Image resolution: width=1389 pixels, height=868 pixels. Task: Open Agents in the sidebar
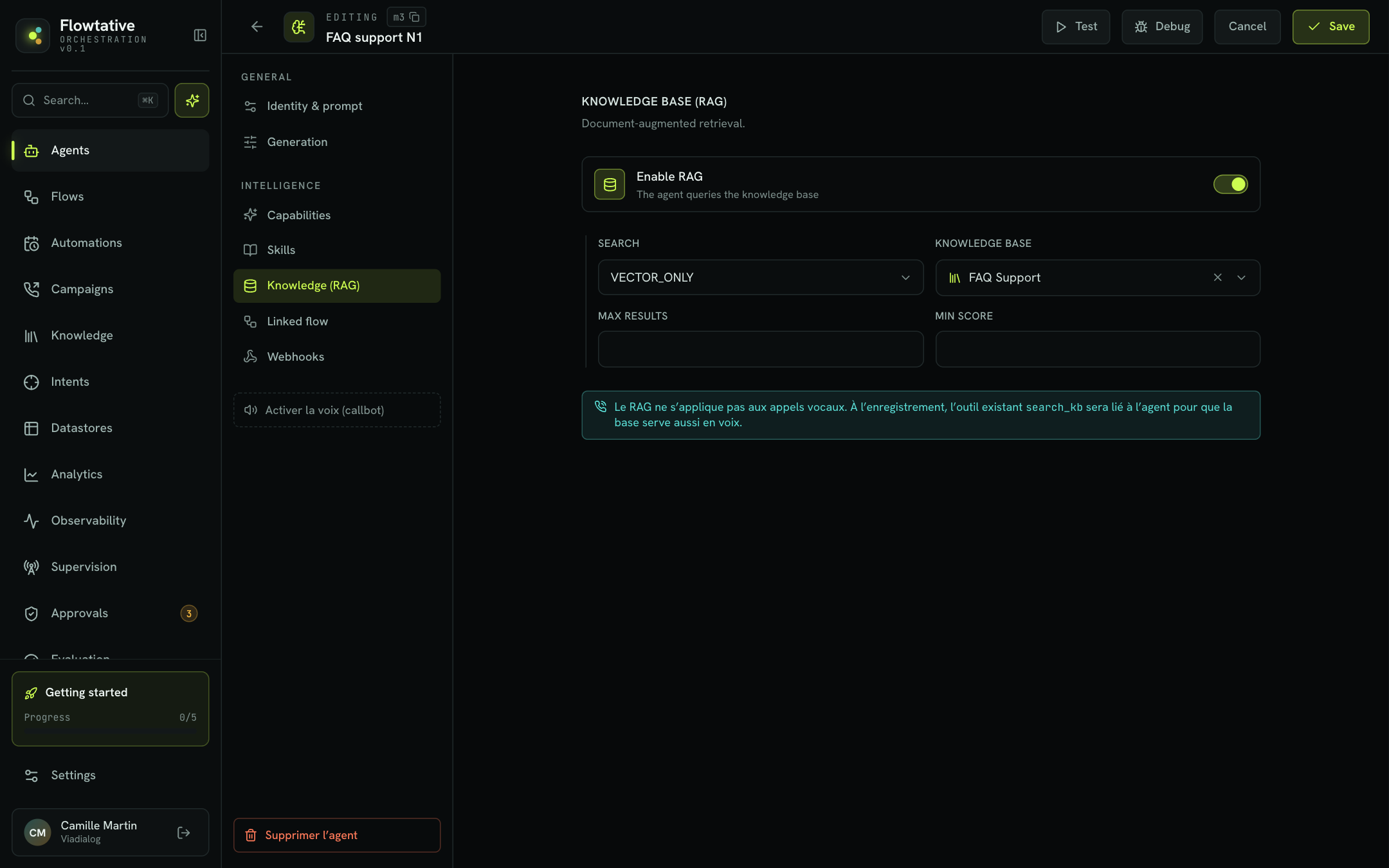click(x=111, y=150)
